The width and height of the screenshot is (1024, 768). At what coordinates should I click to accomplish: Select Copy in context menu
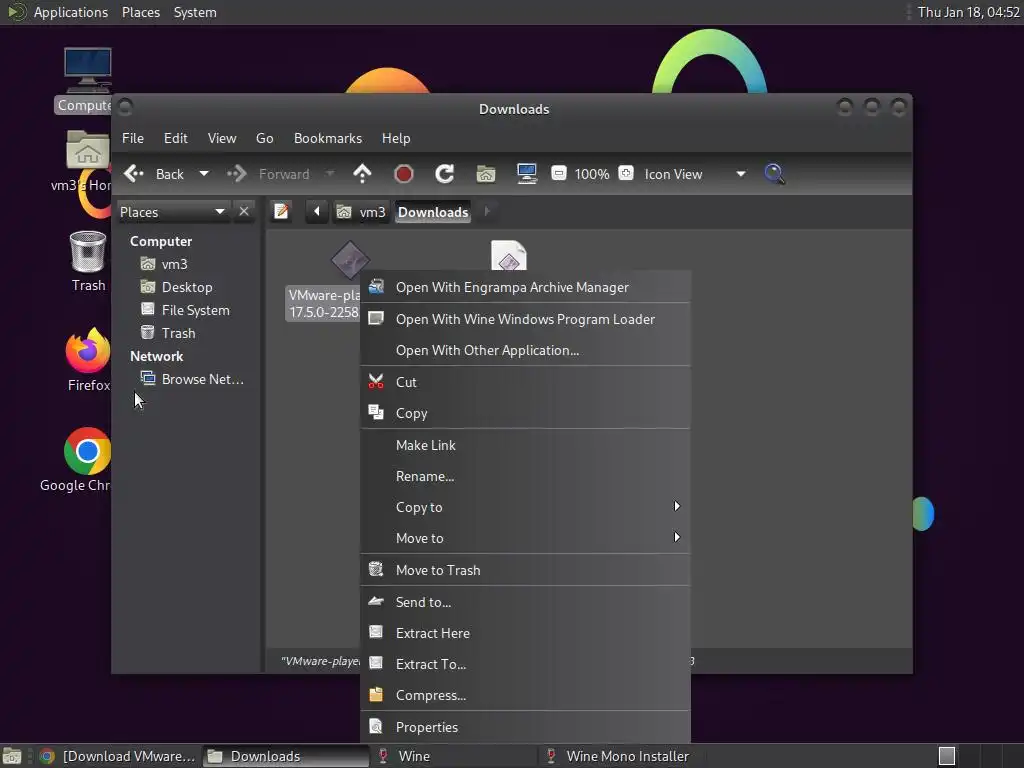coord(525,413)
